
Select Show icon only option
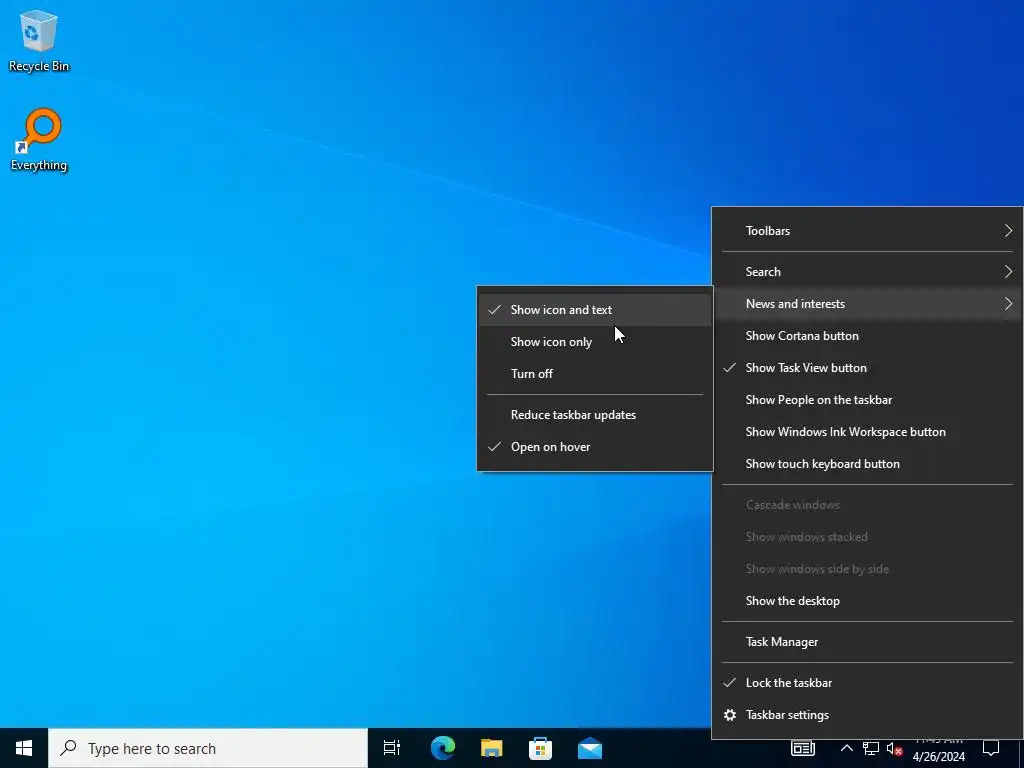[595, 342]
